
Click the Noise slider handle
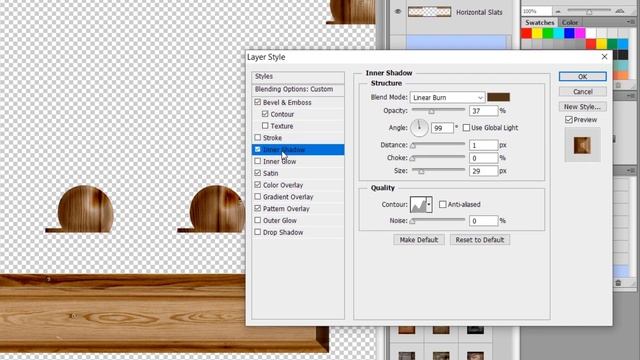click(x=412, y=221)
